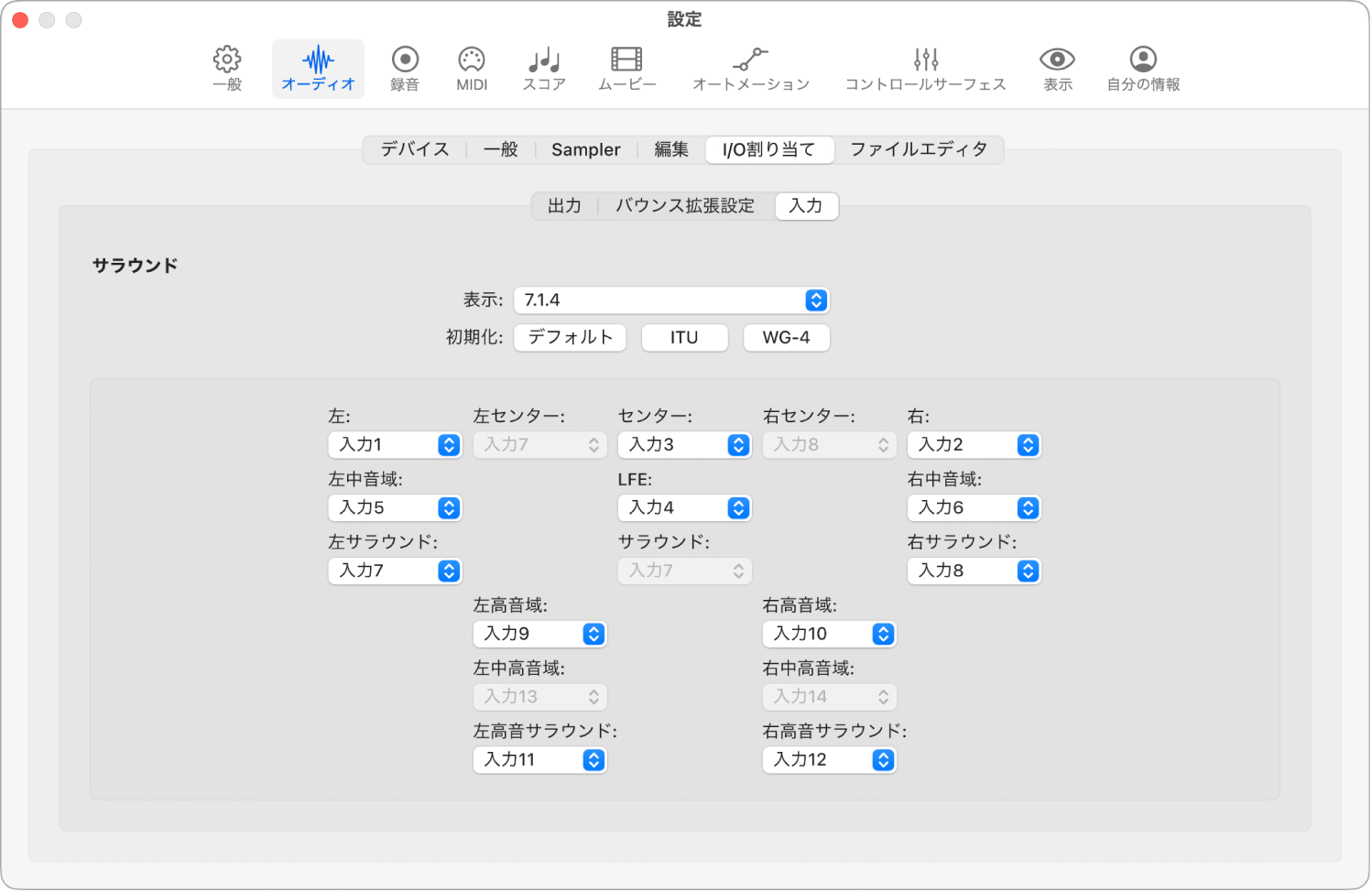
Task: Click the ITU initialize button
Action: click(x=684, y=337)
